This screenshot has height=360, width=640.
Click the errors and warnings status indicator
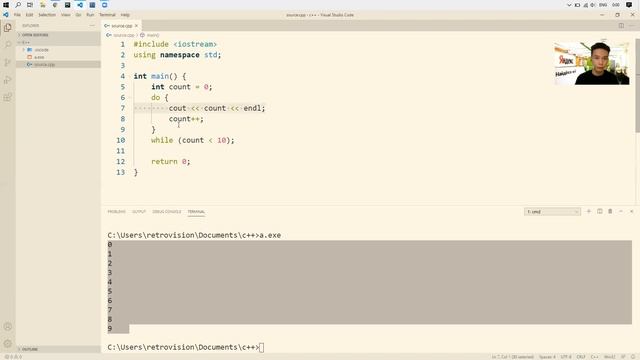pyautogui.click(x=13, y=357)
